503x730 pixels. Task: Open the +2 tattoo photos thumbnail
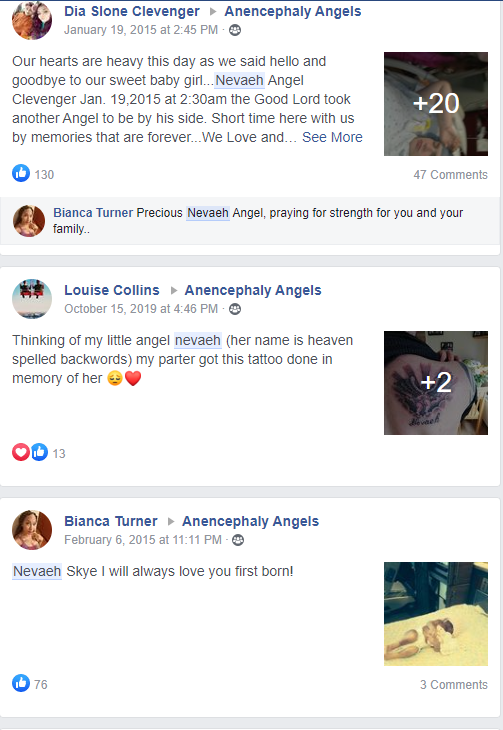coord(436,383)
